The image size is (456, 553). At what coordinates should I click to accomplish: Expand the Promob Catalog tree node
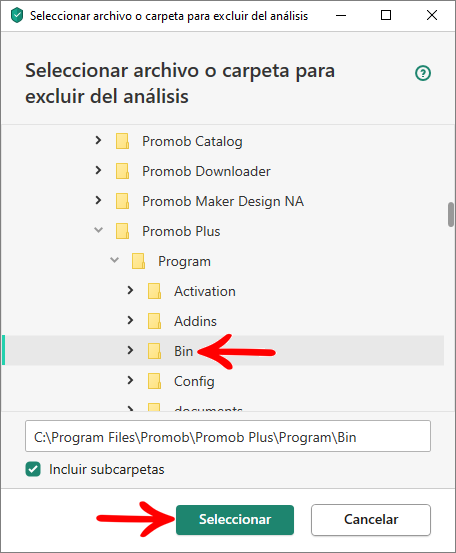(x=98, y=140)
